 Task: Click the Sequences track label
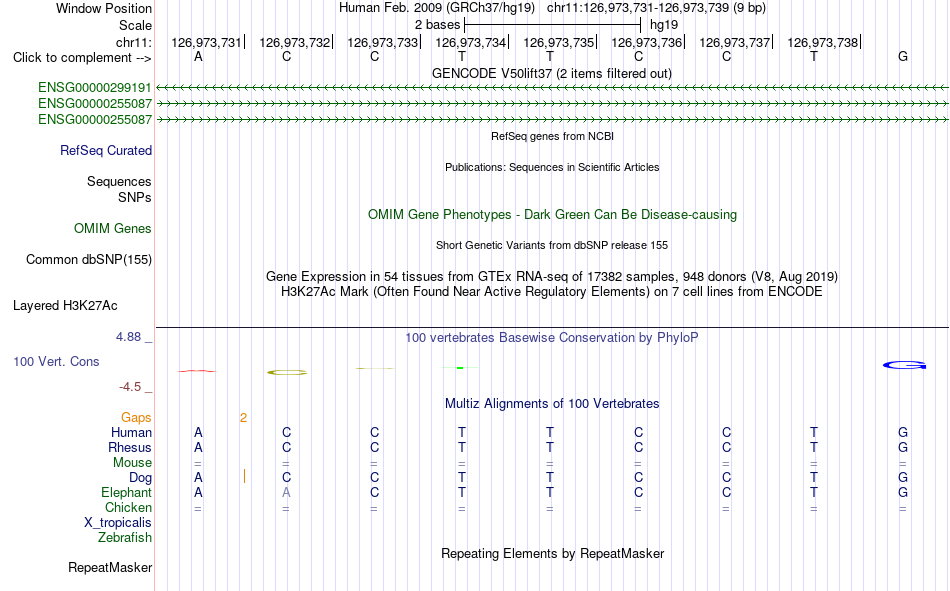[119, 181]
